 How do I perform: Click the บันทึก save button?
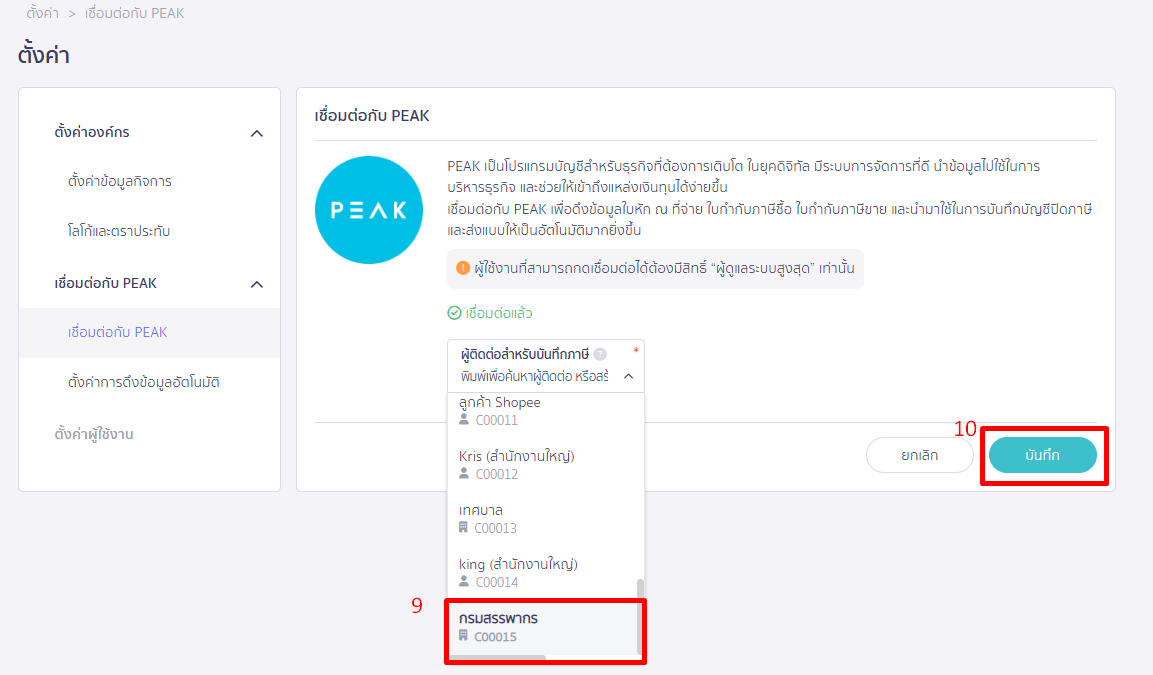coord(1043,455)
